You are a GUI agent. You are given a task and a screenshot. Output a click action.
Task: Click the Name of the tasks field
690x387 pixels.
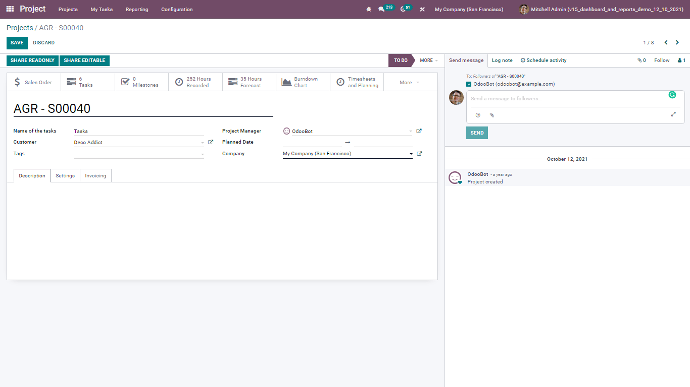(x=139, y=131)
